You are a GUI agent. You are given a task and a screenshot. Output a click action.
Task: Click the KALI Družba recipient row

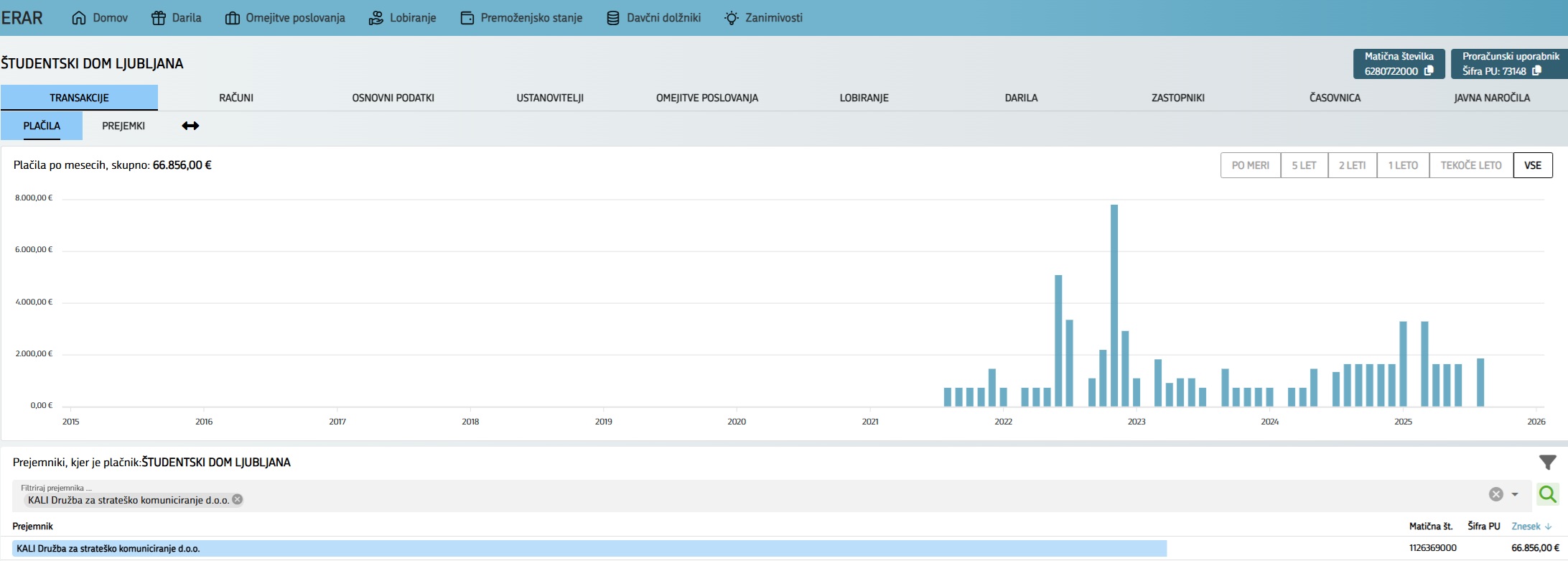(589, 549)
